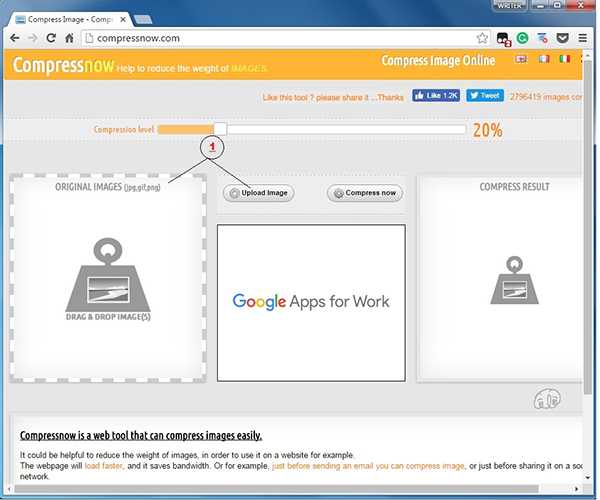Click the extension icon left of Pocket

542,38
